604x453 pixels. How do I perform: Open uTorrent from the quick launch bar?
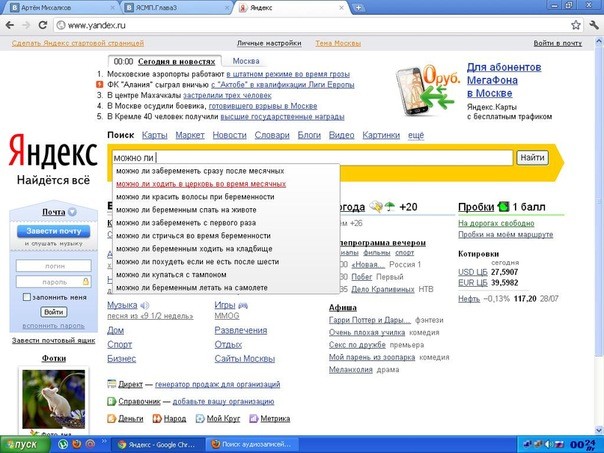tap(63, 445)
